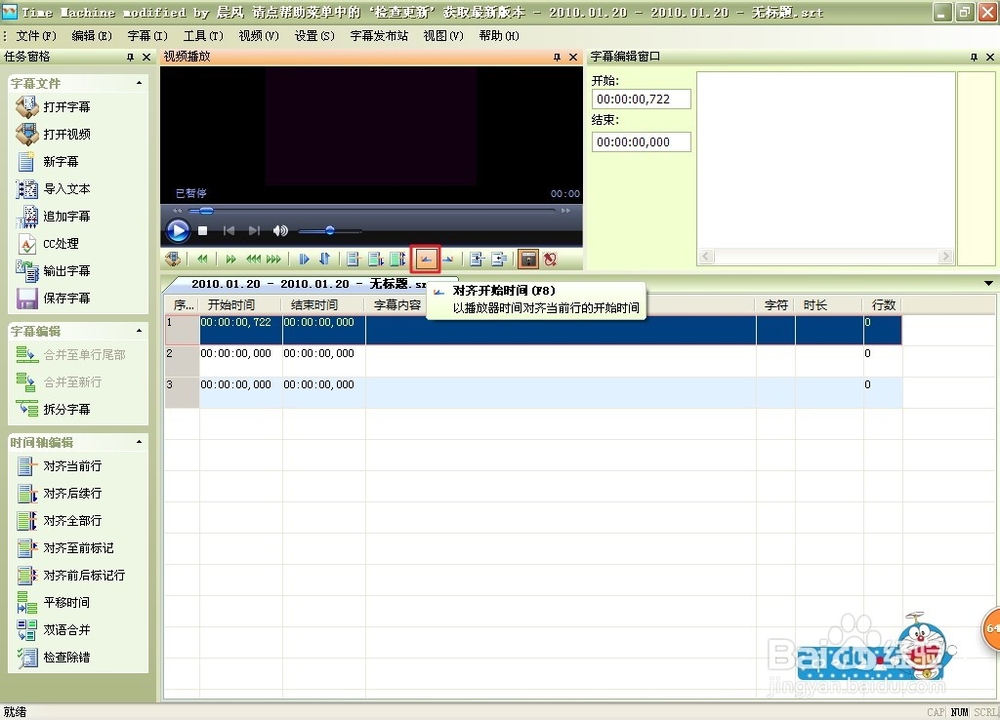Stop video playback
The width and height of the screenshot is (1000, 720).
pyautogui.click(x=203, y=231)
